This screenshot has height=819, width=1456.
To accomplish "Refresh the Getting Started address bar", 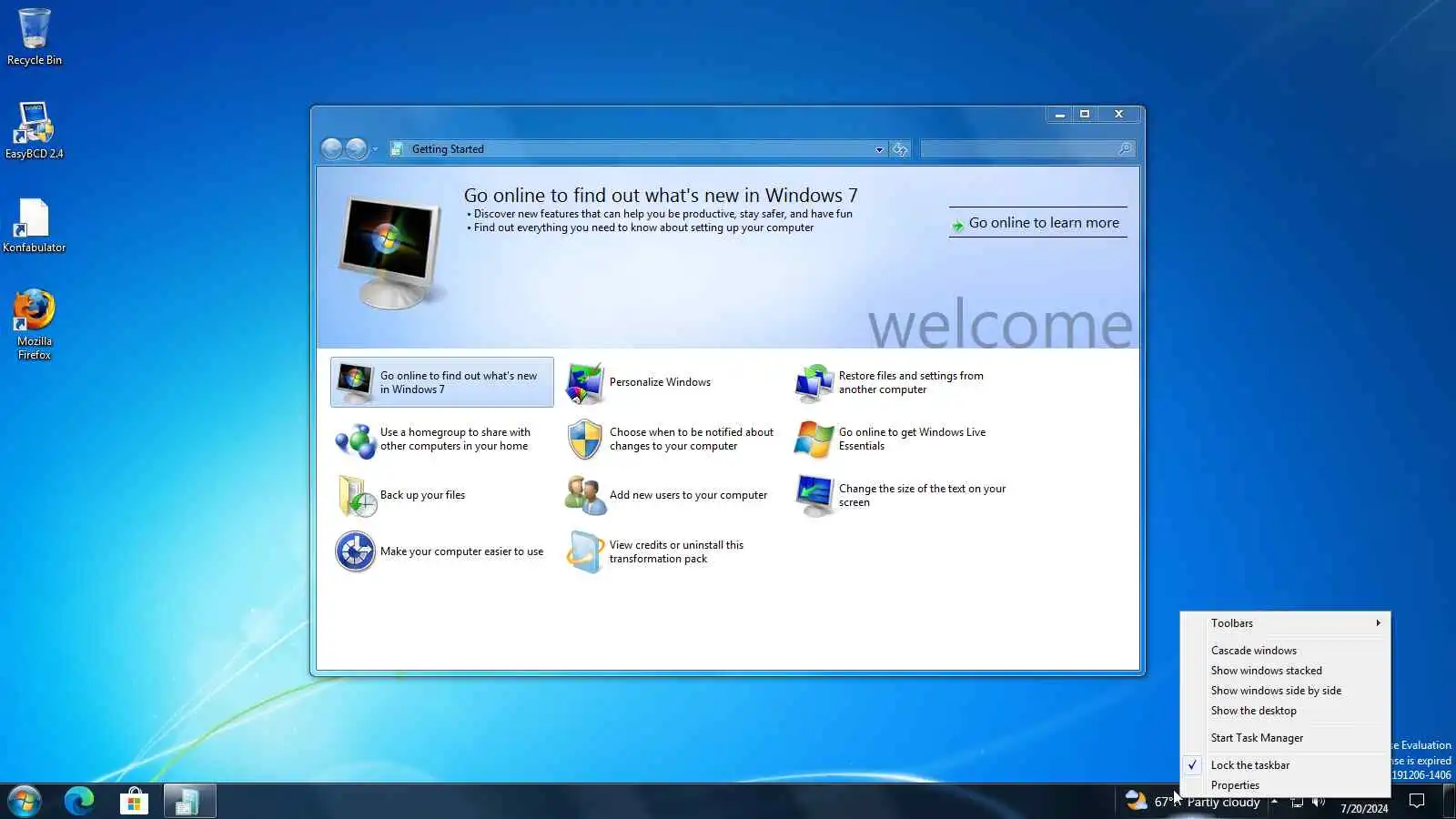I will [900, 149].
